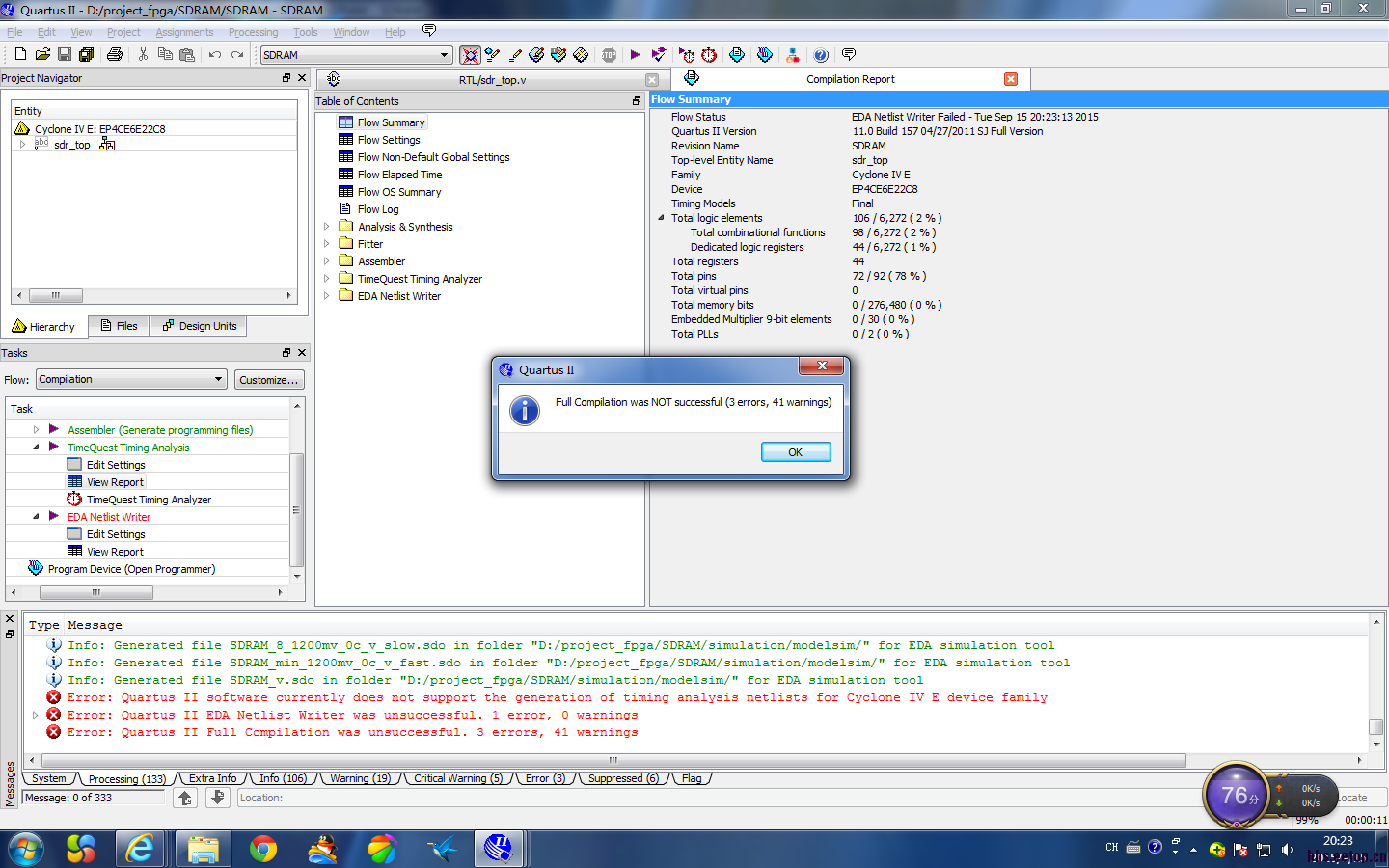The height and width of the screenshot is (868, 1389).
Task: Open the RTL/sdr_top.v editor tab
Action: point(492,80)
